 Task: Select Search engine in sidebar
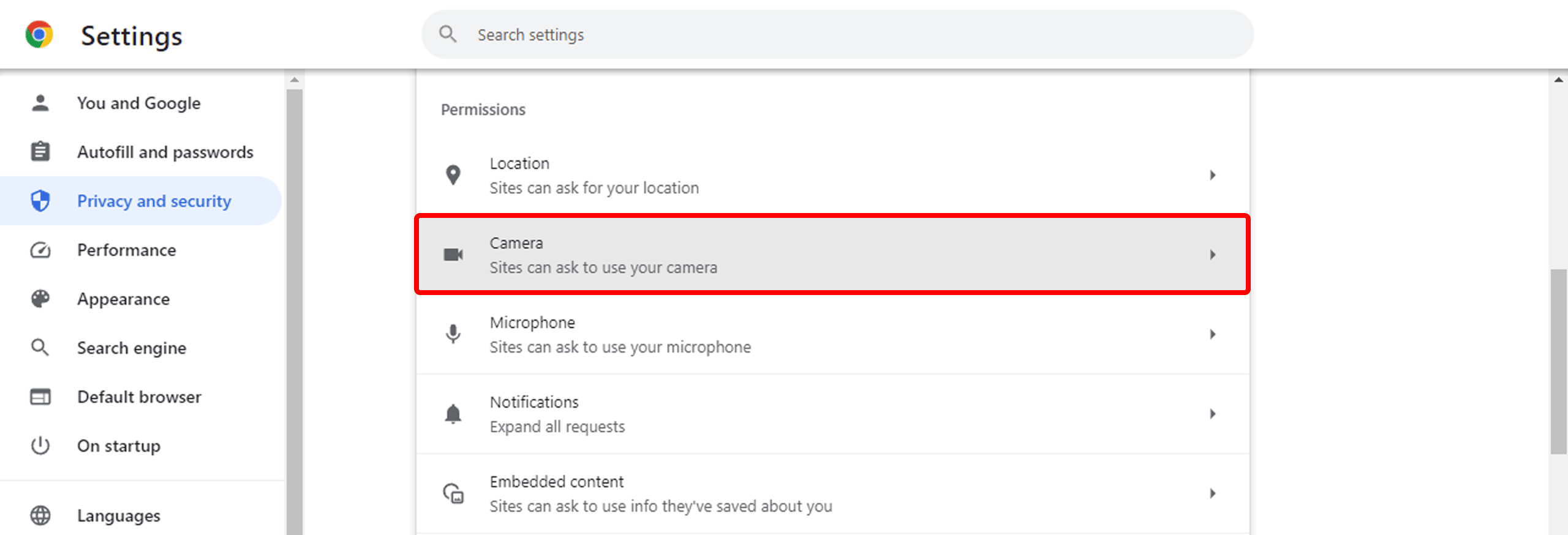(x=131, y=348)
